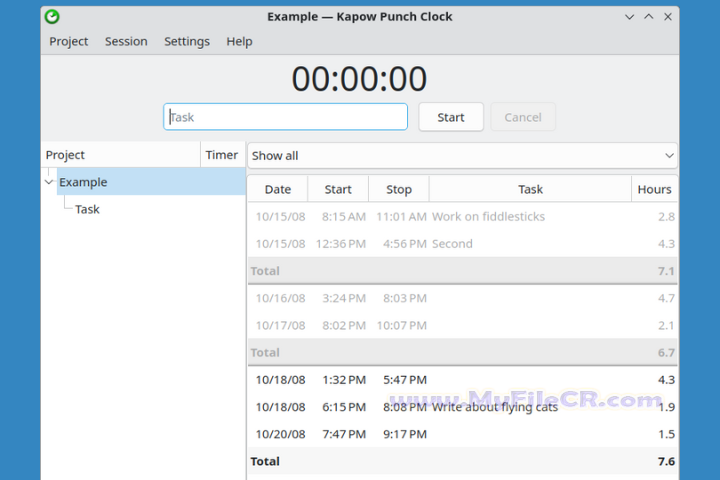The width and height of the screenshot is (720, 480).
Task: Maximize the Kapow window
Action: (648, 17)
